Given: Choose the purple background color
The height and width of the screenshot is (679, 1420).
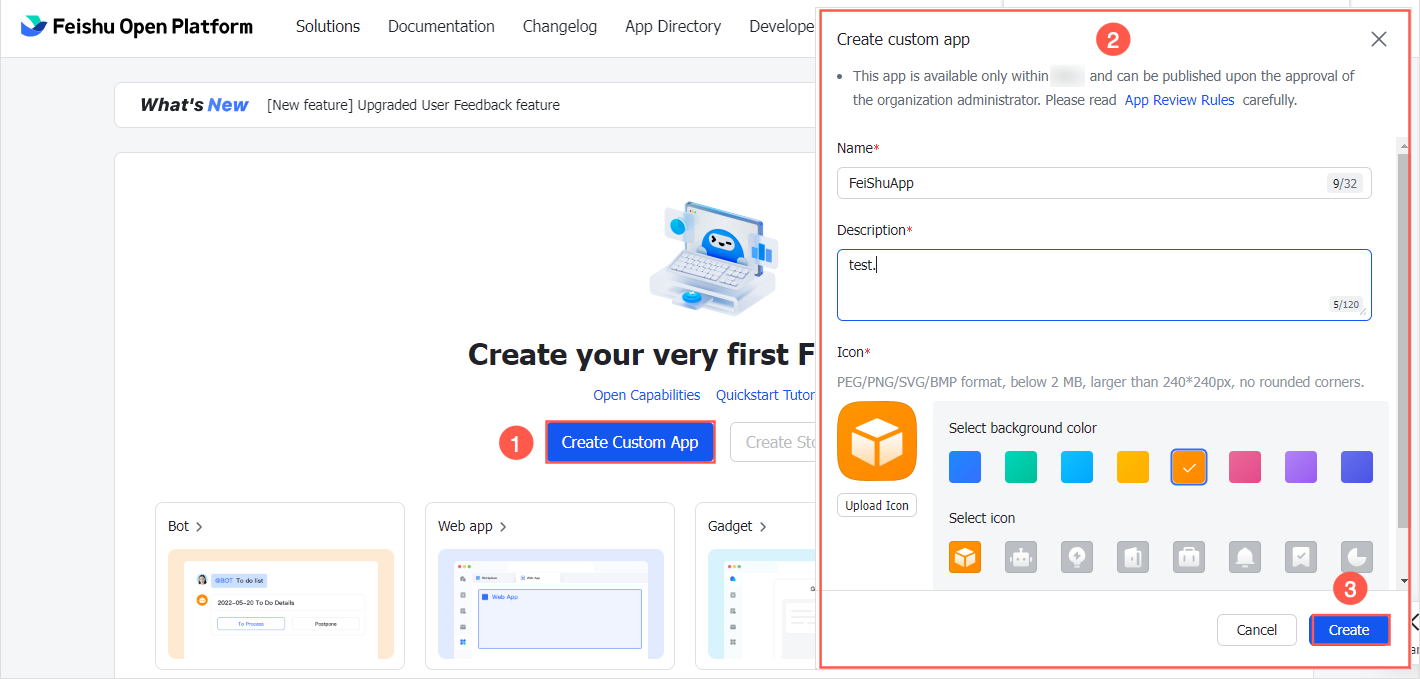Looking at the screenshot, I should pyautogui.click(x=1301, y=467).
